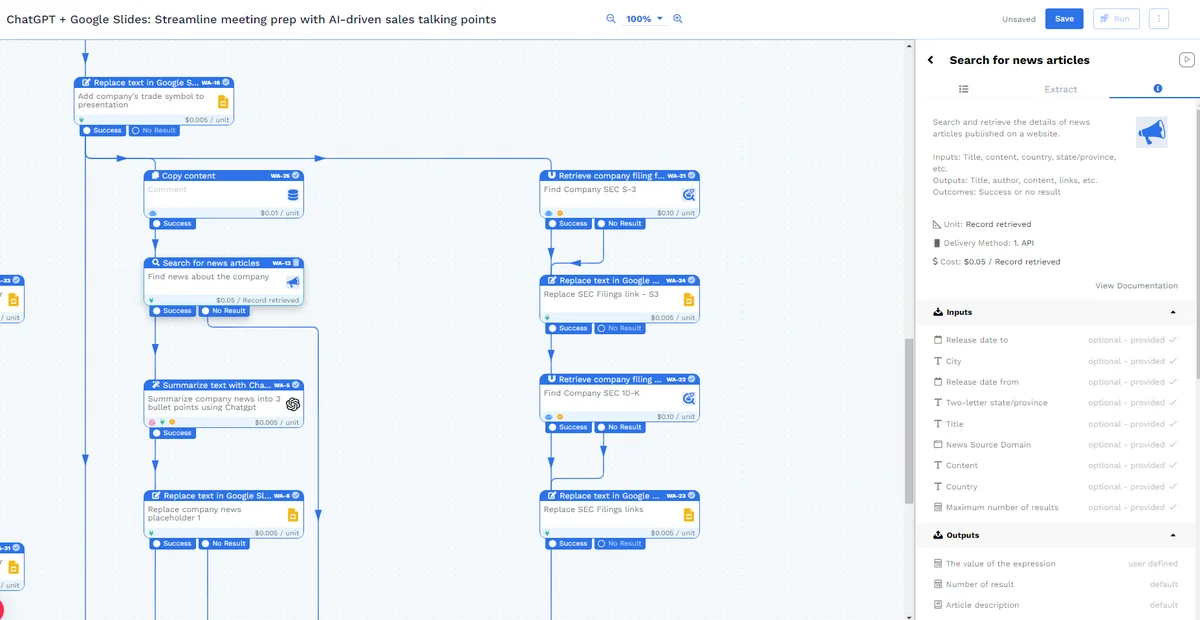Click the ChatGPT logo on Summarize text node
1200x620 pixels.
pos(293,405)
